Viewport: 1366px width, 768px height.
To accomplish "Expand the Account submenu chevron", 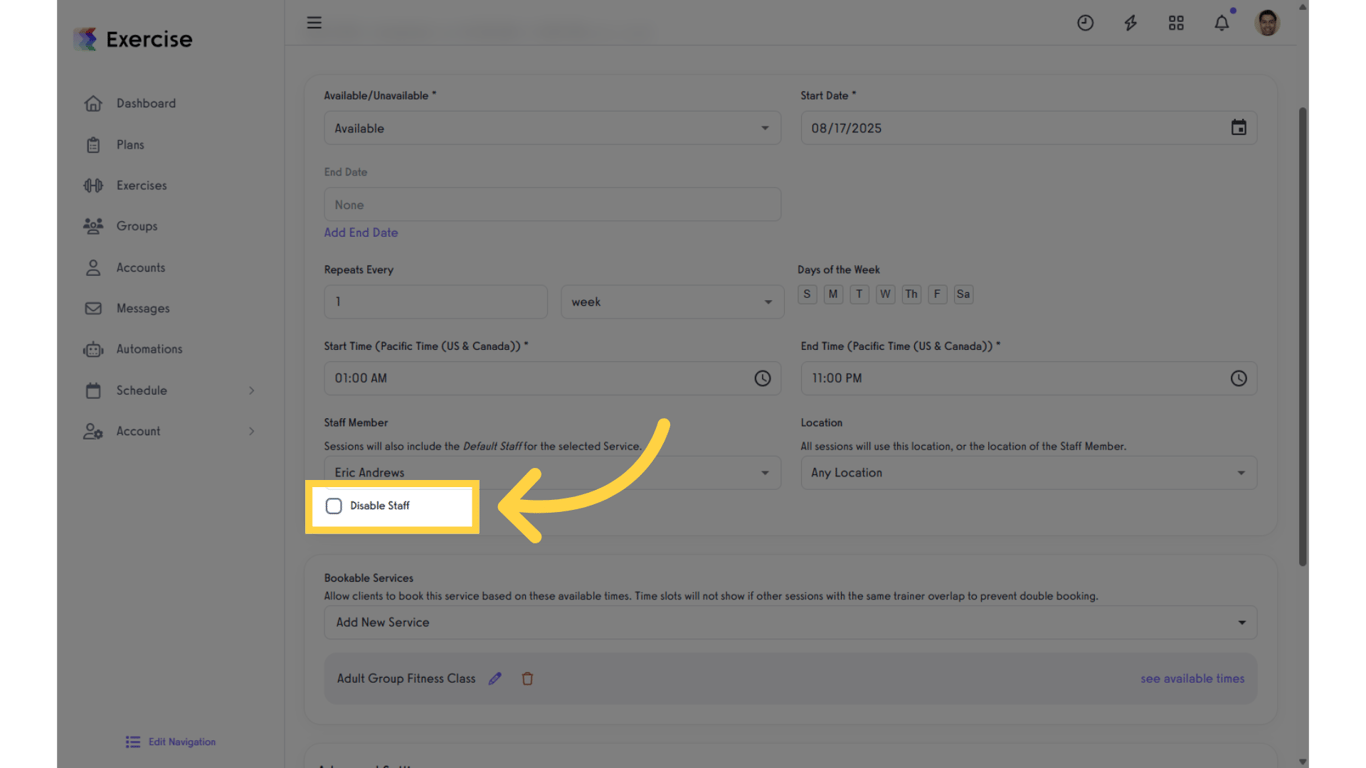I will click(251, 432).
